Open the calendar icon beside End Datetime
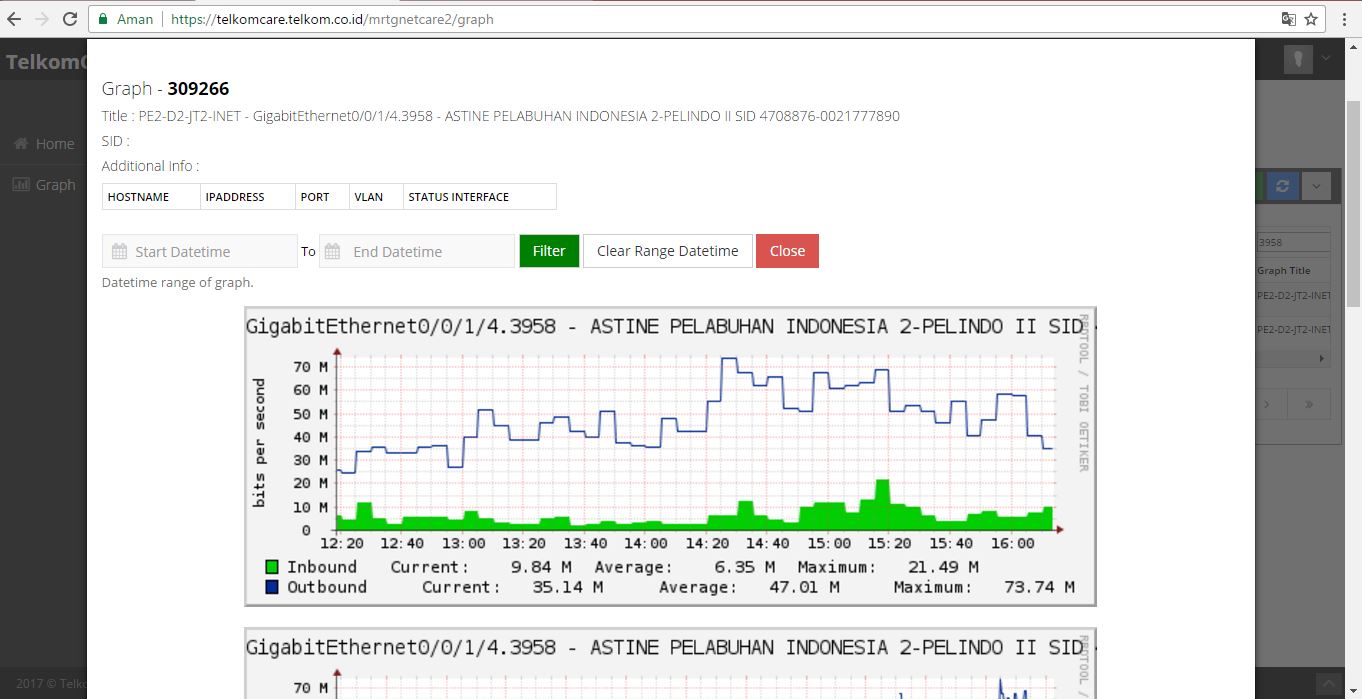 tap(334, 250)
